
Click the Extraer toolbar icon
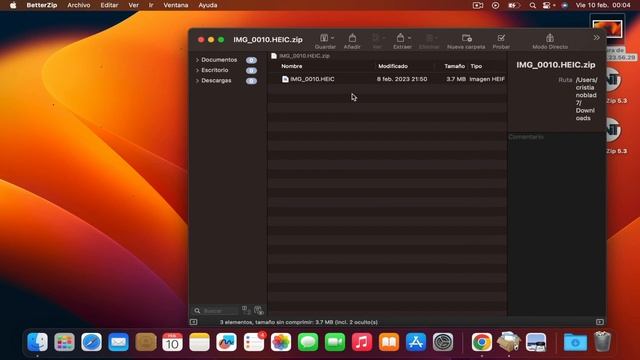(x=400, y=38)
